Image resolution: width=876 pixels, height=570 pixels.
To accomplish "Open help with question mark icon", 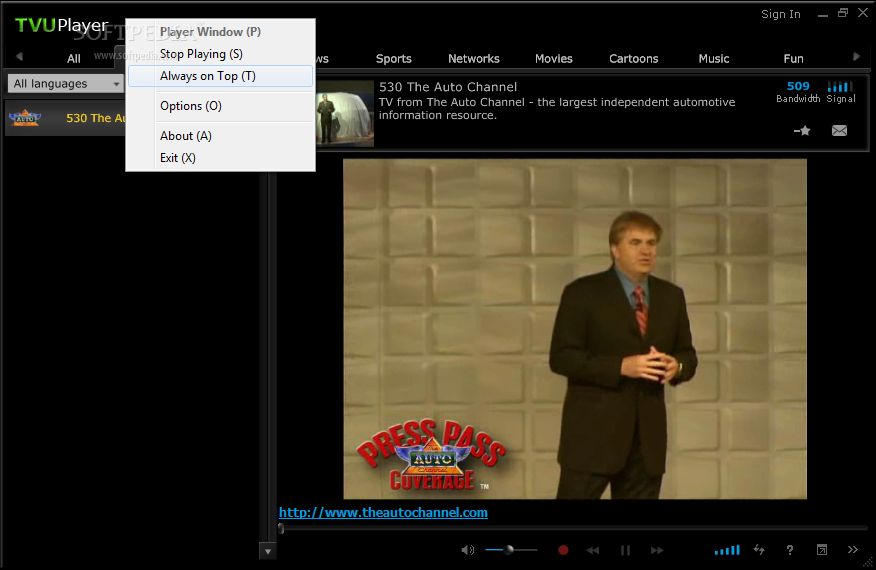I will click(789, 550).
